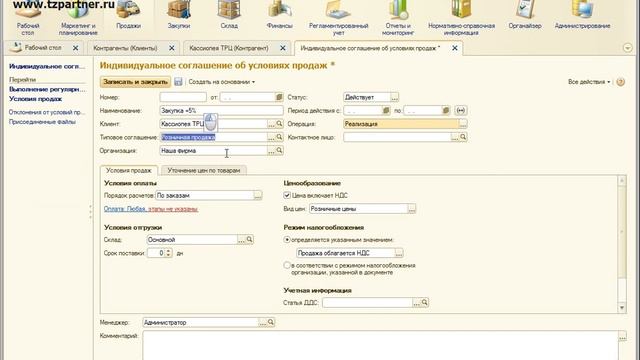640x360 pixels.
Task: Open calendar for period end 'по'
Action: [x=445, y=110]
